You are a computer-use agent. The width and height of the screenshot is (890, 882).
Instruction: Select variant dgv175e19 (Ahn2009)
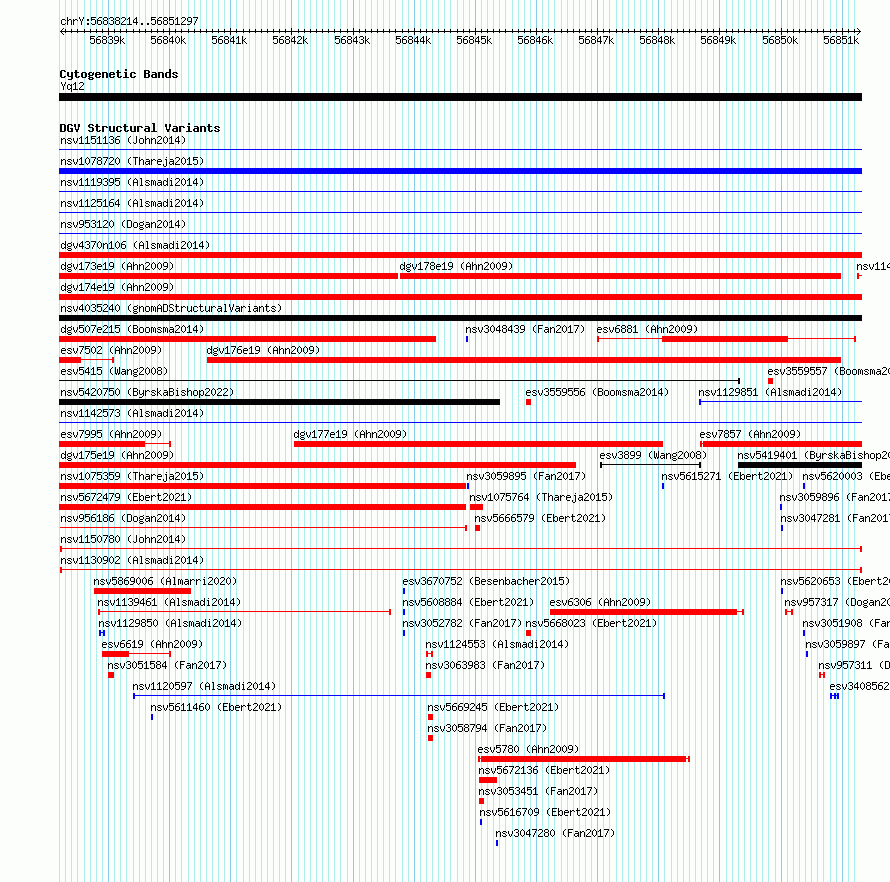tap(117, 455)
